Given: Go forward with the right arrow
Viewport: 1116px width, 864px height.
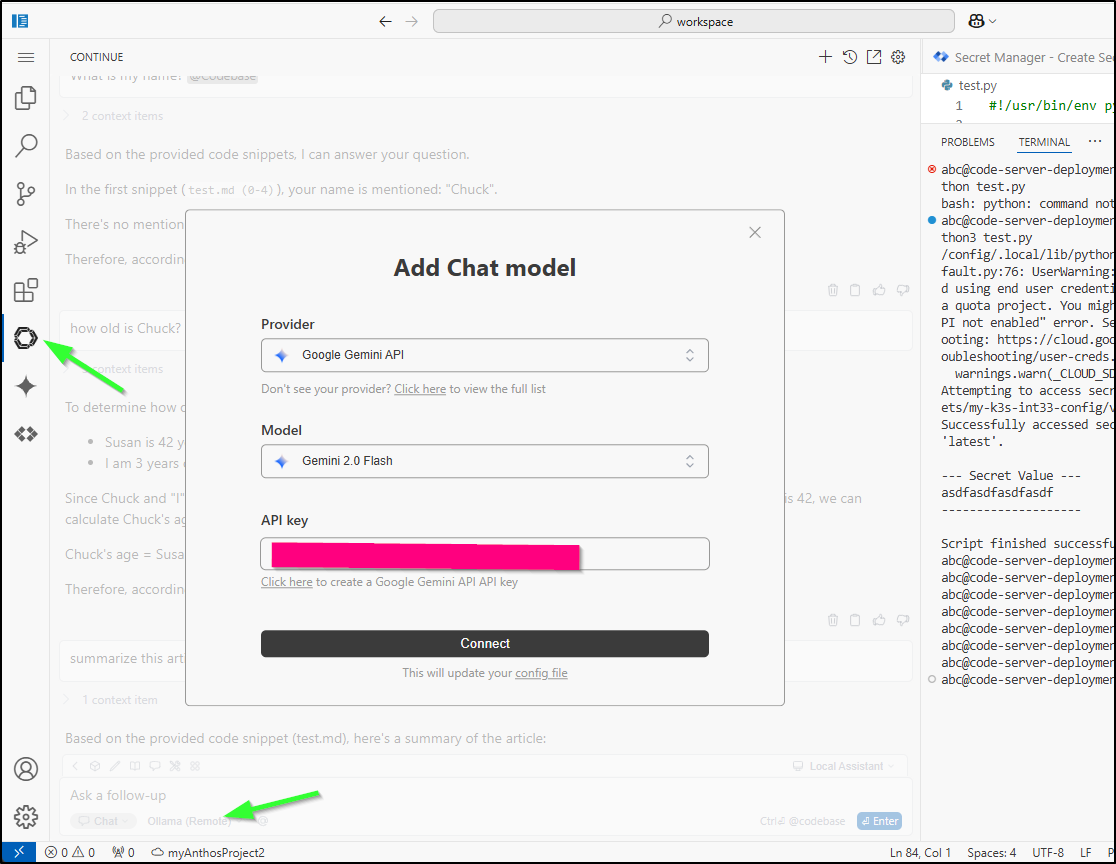Looking at the screenshot, I should tap(411, 21).
